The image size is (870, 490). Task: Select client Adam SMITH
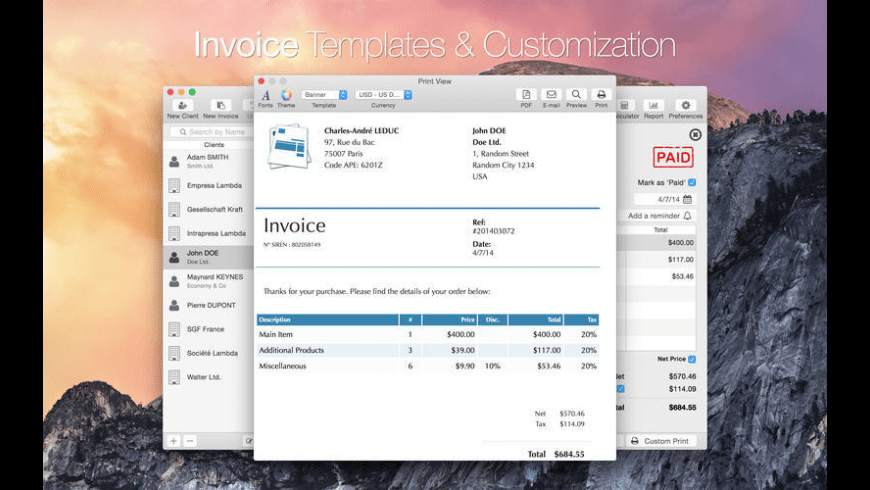tap(209, 161)
